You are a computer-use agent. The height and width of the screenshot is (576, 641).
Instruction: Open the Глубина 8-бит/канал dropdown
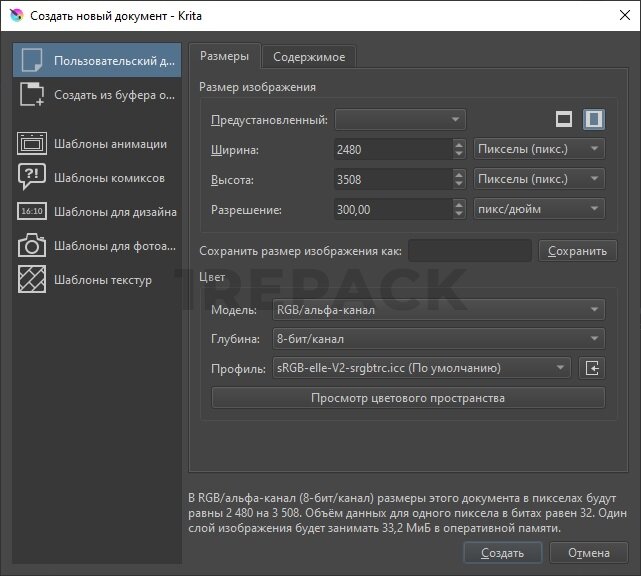coord(438,339)
